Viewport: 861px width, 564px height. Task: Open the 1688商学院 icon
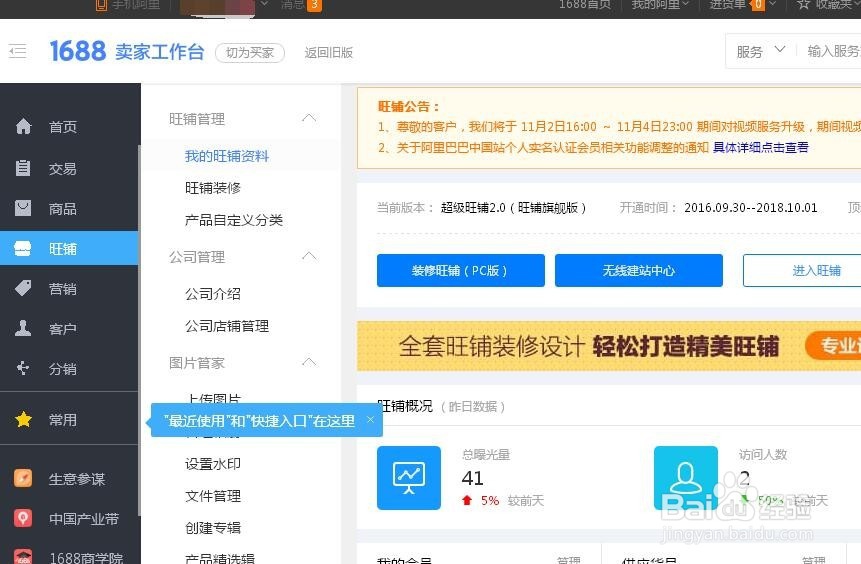(23, 556)
